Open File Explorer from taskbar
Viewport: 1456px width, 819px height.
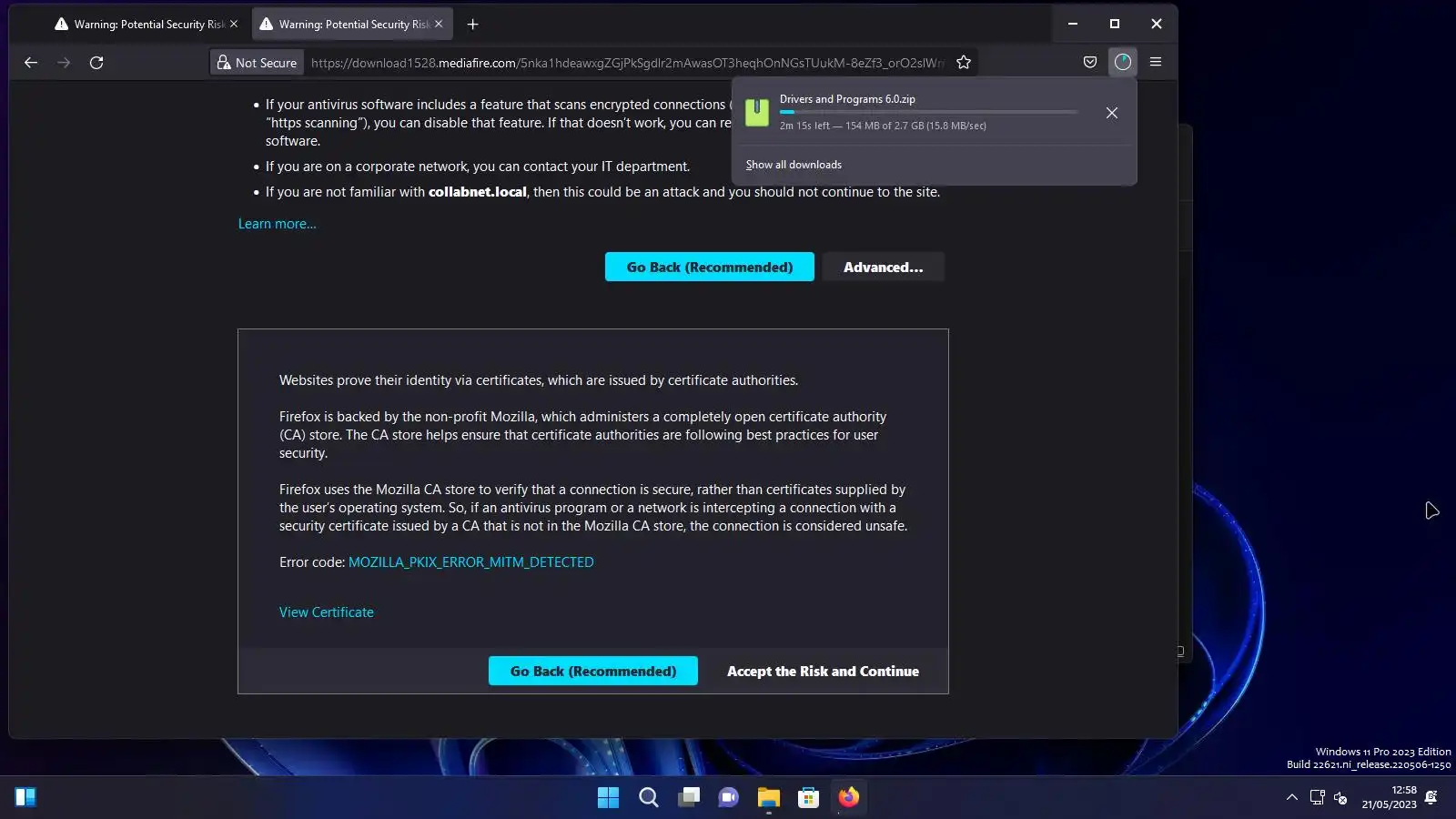pos(769,798)
